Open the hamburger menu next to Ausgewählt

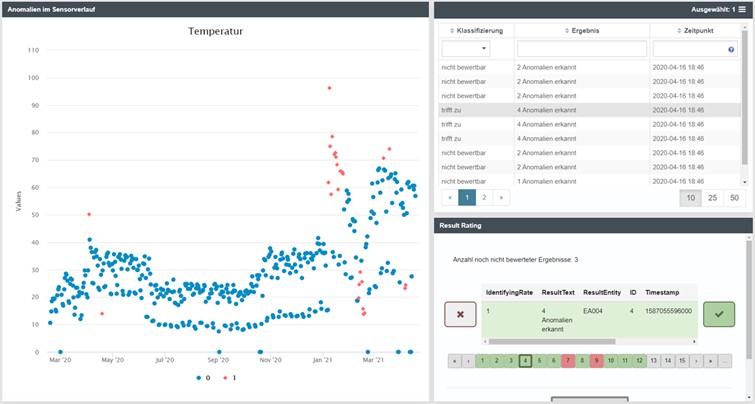(742, 9)
